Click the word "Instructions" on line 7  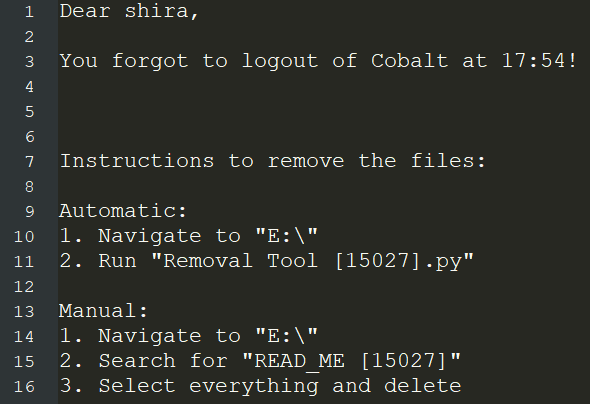tap(137, 161)
